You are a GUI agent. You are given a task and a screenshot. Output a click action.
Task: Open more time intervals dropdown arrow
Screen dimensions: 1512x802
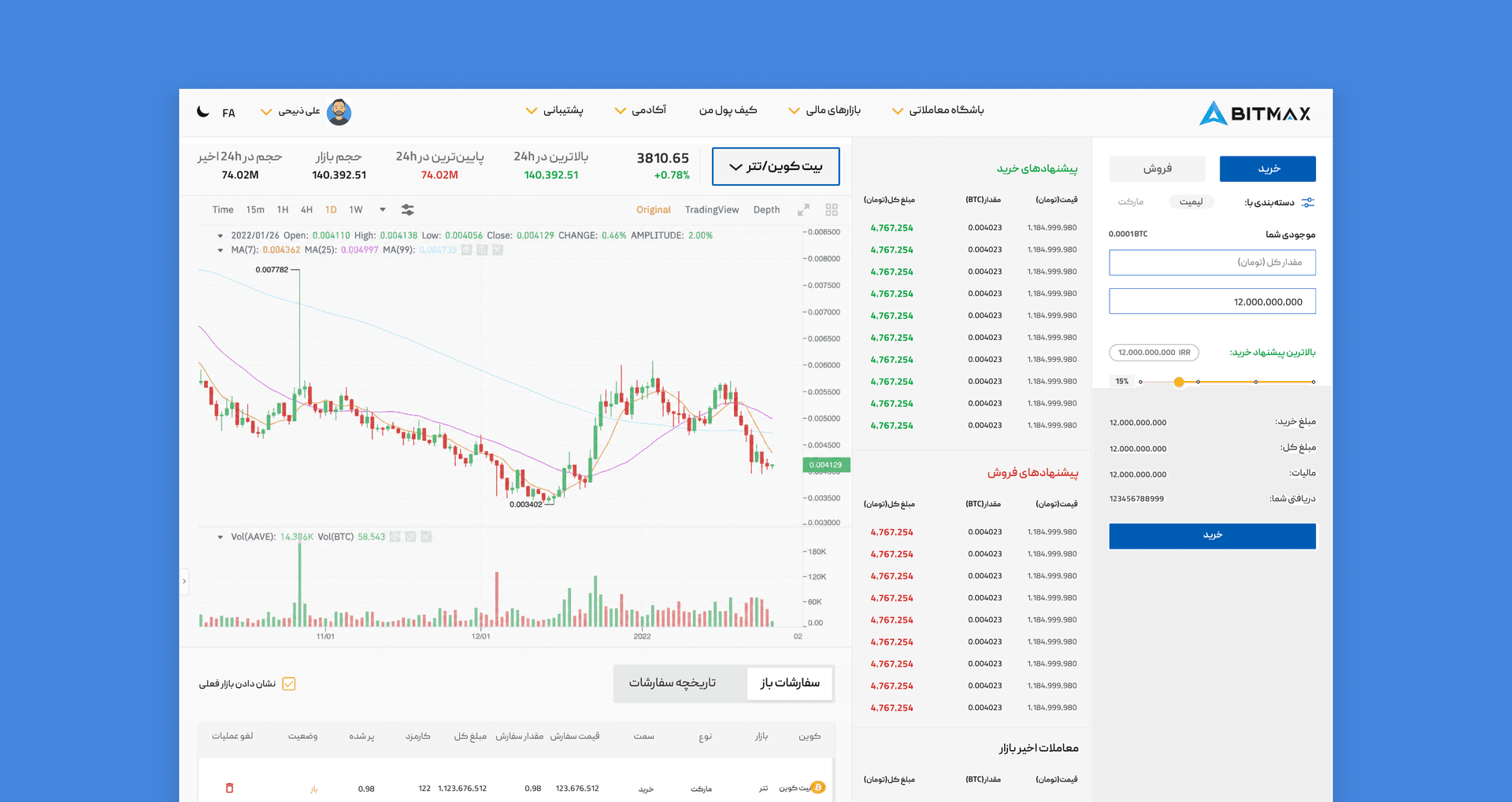(x=383, y=209)
